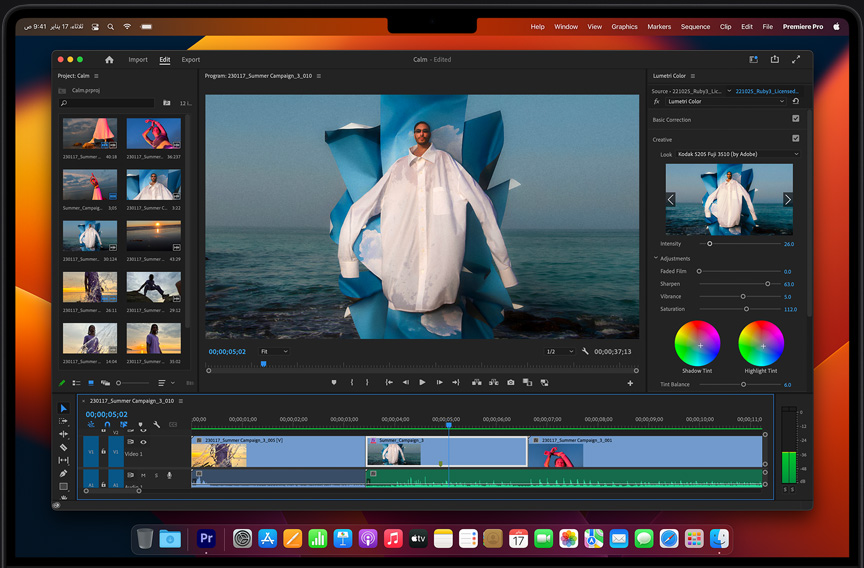Open the timeline wrench settings
864x568 pixels.
tap(157, 425)
